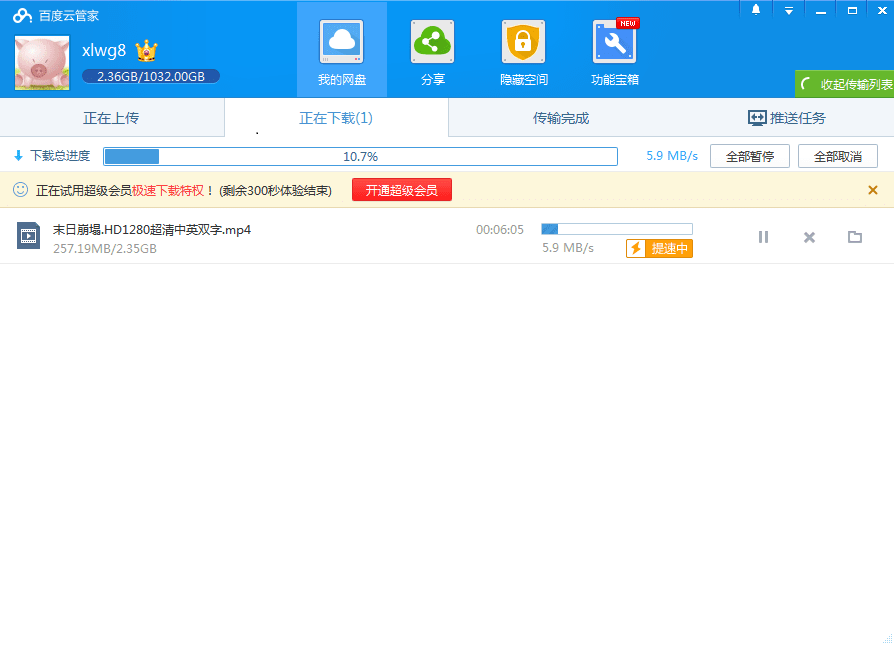
Task: Open the title bar dropdown menu arrow
Action: tap(789, 11)
